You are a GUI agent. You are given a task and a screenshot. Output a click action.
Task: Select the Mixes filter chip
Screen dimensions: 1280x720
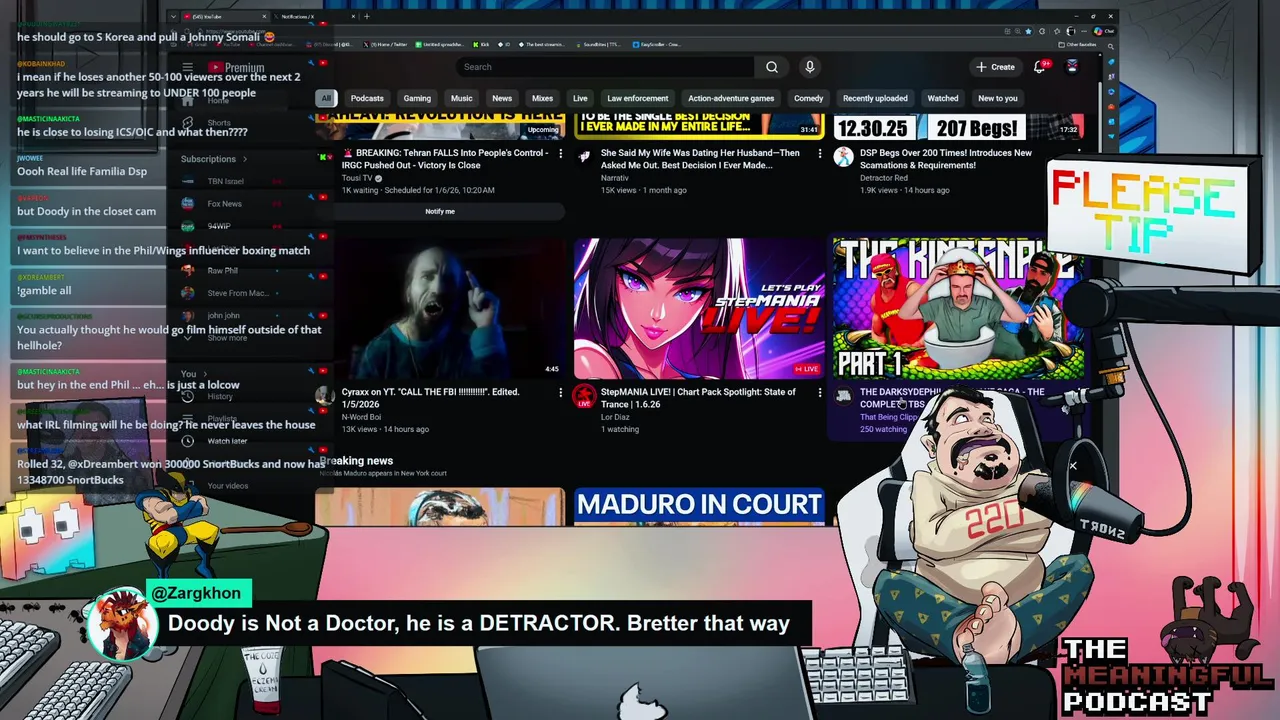pyautogui.click(x=542, y=98)
